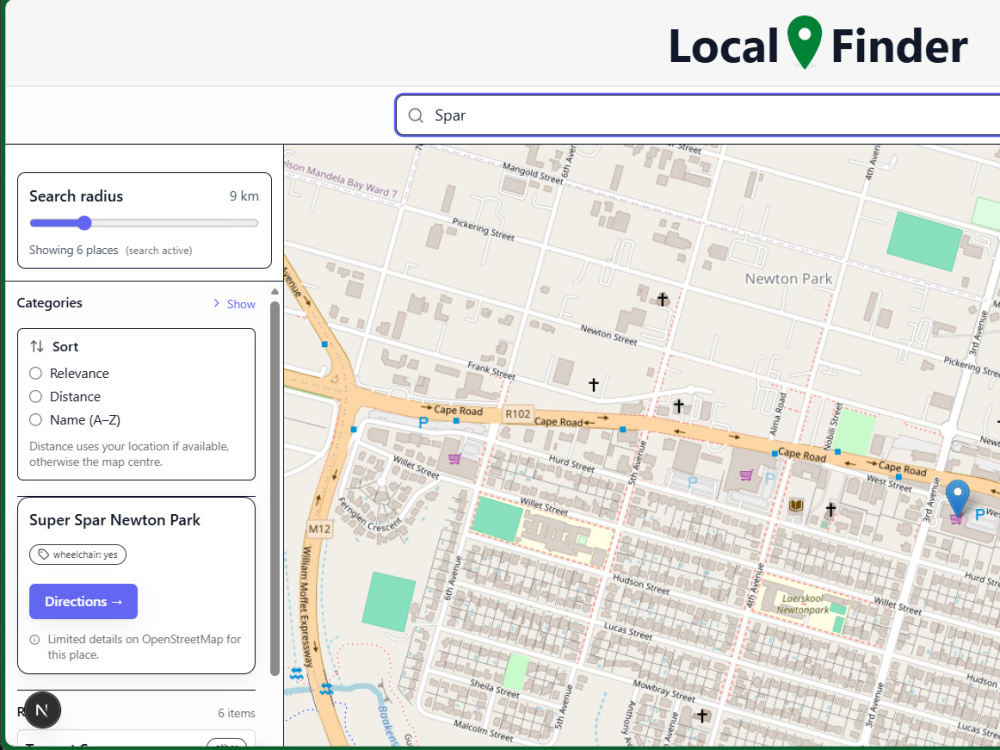This screenshot has height=750, width=1000.
Task: Click the sidebar vertical scrollbar
Action: tap(275, 488)
